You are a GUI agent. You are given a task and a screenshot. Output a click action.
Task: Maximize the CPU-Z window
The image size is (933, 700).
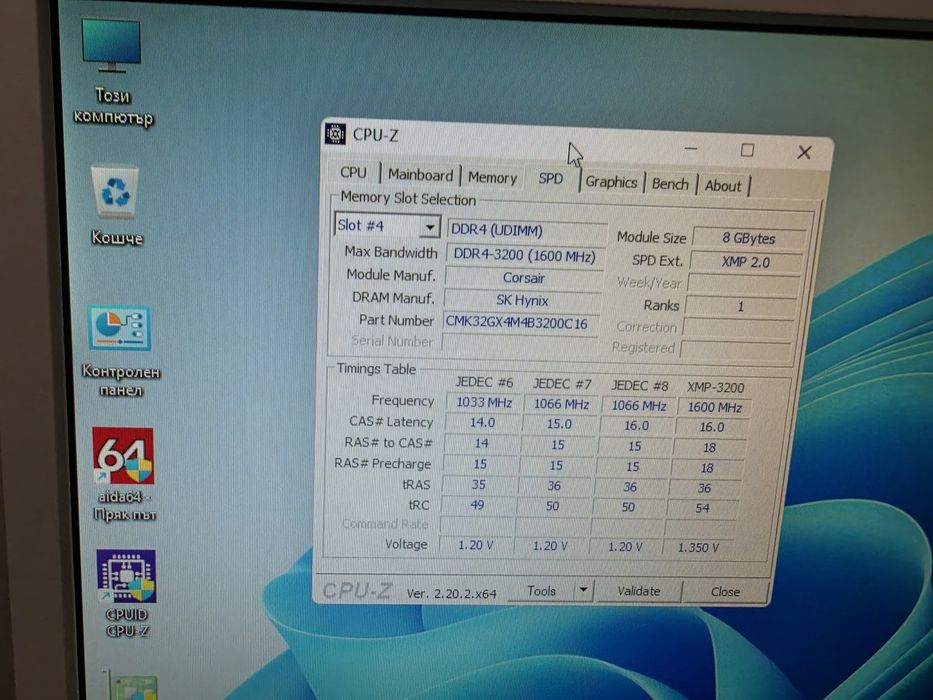point(747,150)
